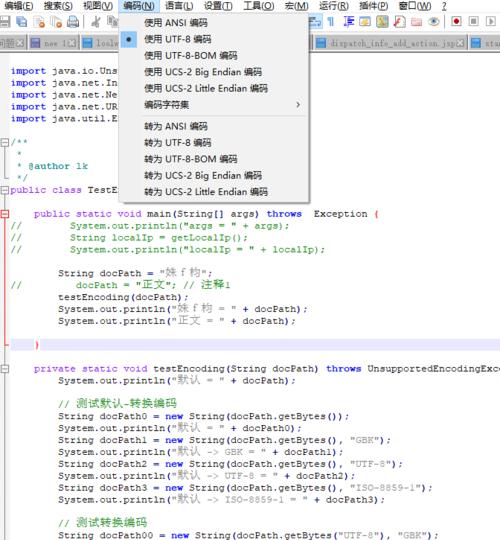Collapse the public class fold marker
The image size is (500, 540).
pyautogui.click(x=5, y=190)
